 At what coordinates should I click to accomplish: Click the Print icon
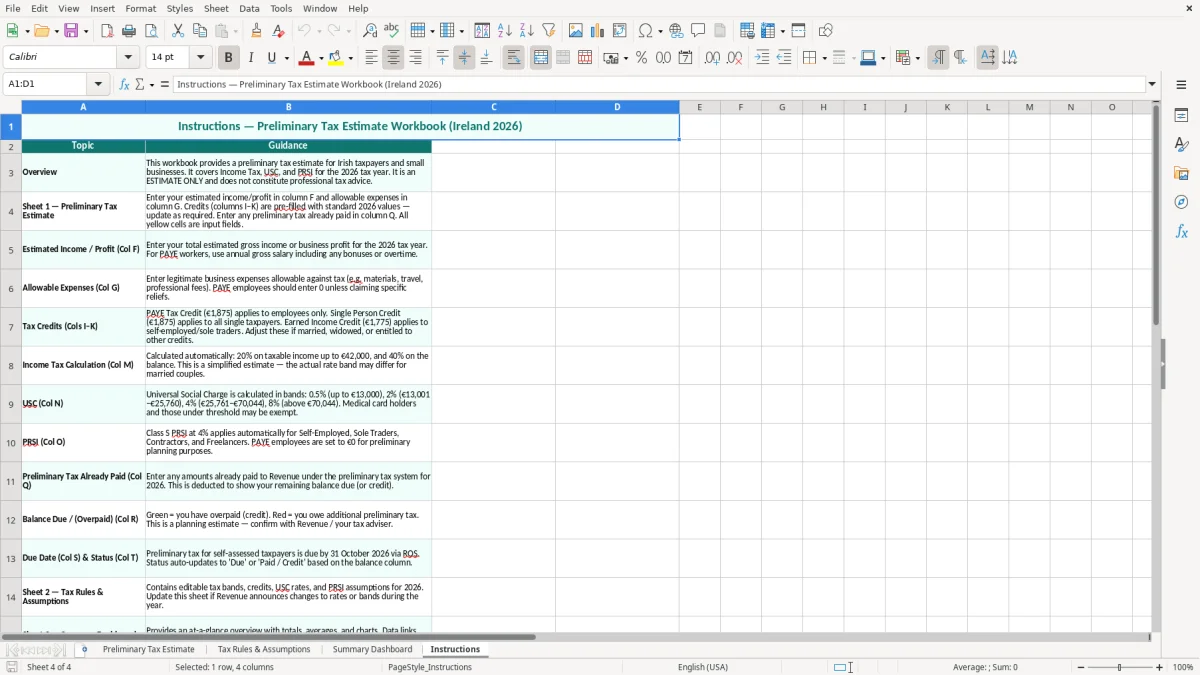[x=129, y=31]
